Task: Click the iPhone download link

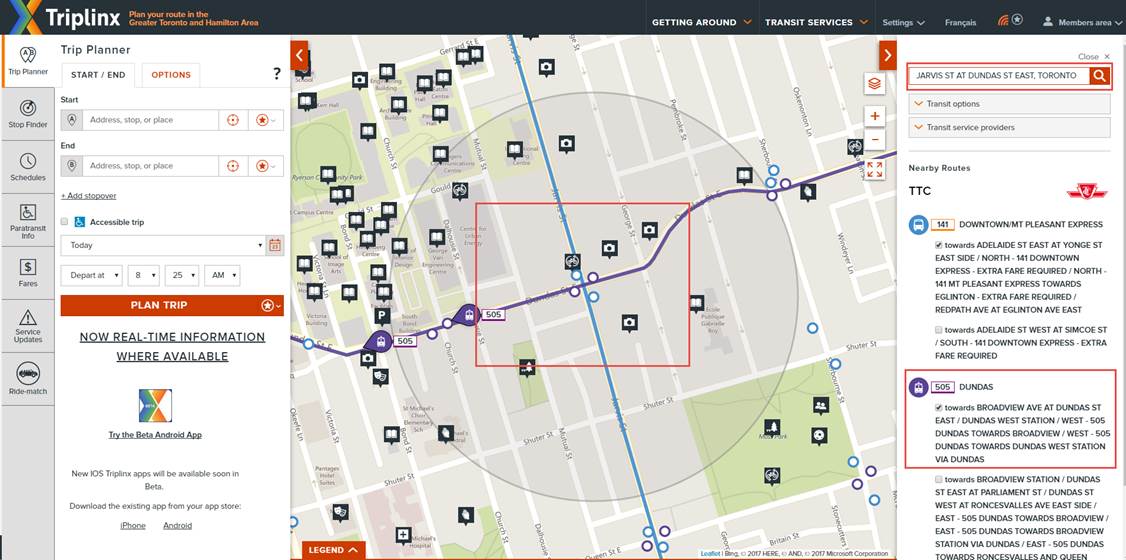Action: (133, 526)
